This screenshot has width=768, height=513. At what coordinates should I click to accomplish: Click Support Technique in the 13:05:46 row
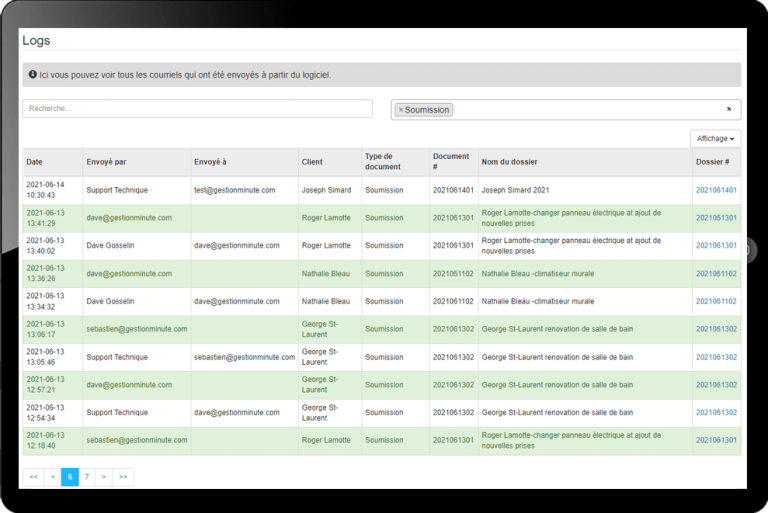click(117, 357)
